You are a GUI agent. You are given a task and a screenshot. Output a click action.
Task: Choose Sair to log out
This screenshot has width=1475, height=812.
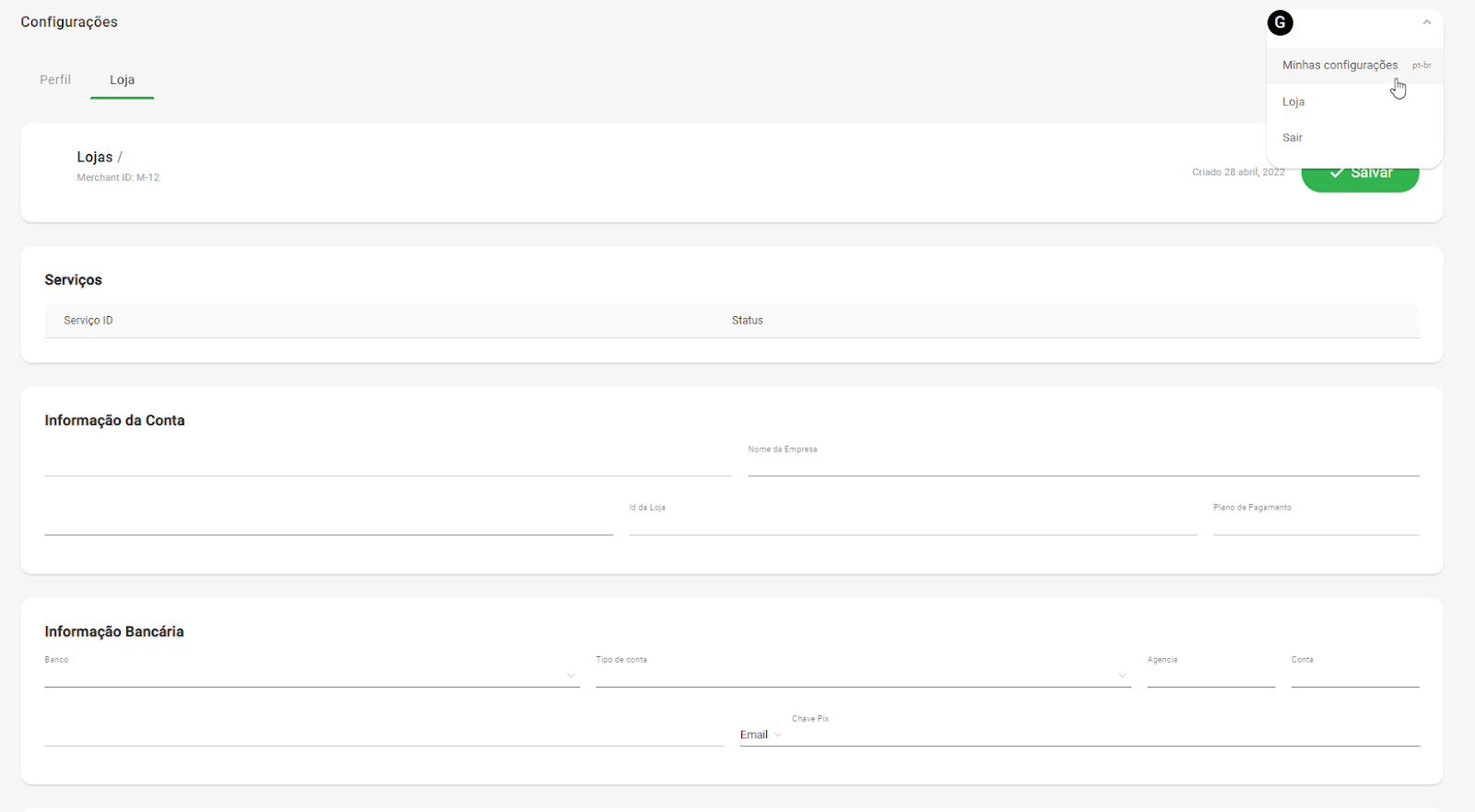point(1354,138)
